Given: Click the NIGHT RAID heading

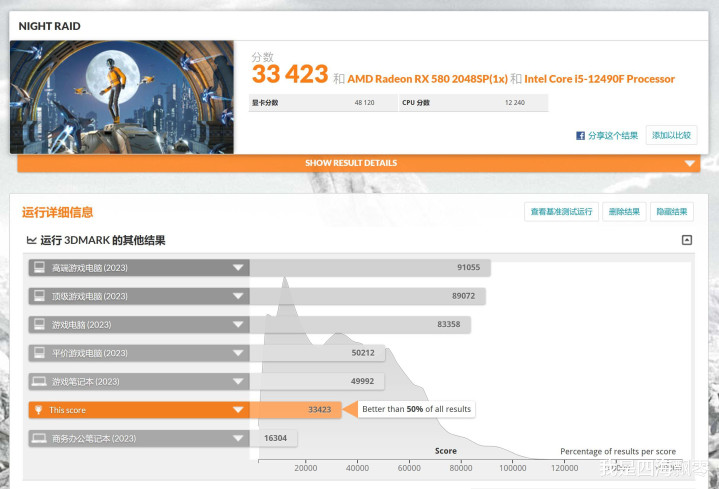Looking at the screenshot, I should coord(50,26).
